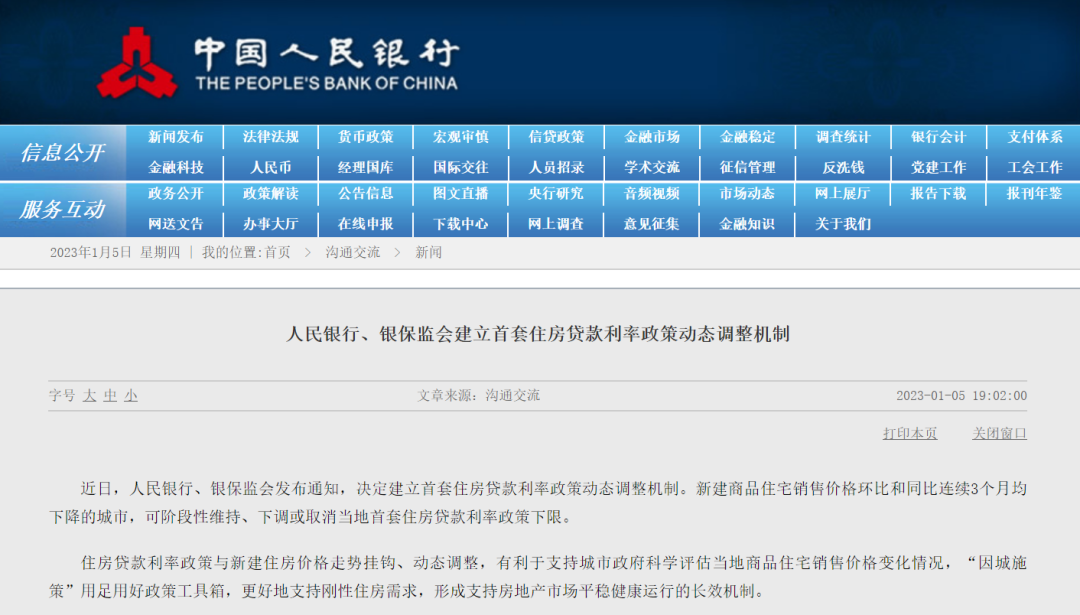The image size is (1080, 615).
Task: Open 公告信息 page
Action: pyautogui.click(x=366, y=194)
